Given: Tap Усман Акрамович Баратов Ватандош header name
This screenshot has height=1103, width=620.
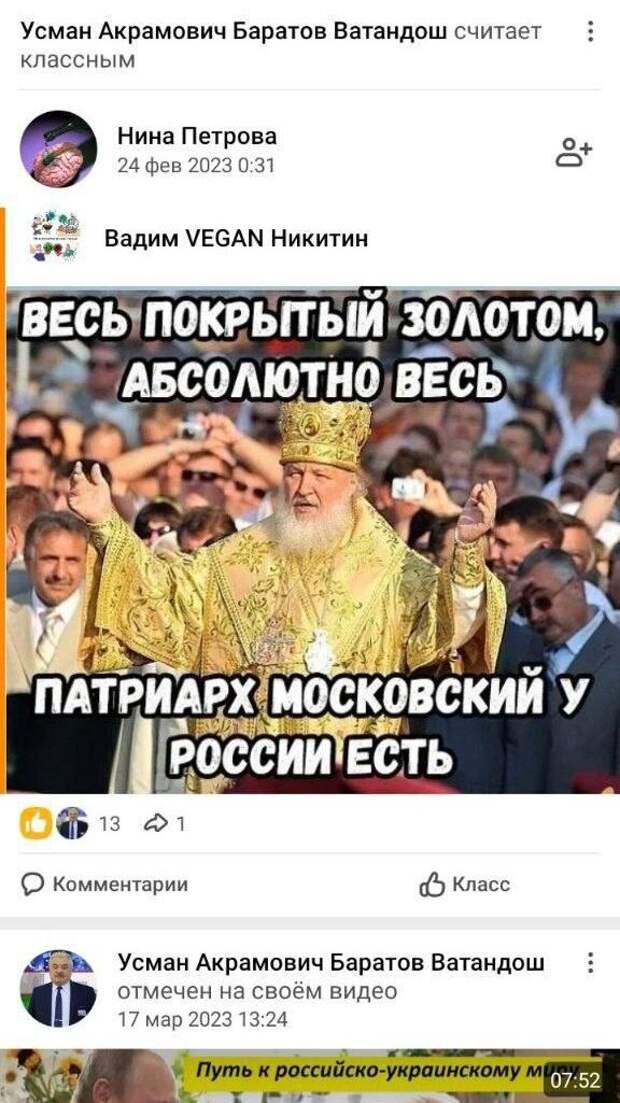Looking at the screenshot, I should 234,31.
